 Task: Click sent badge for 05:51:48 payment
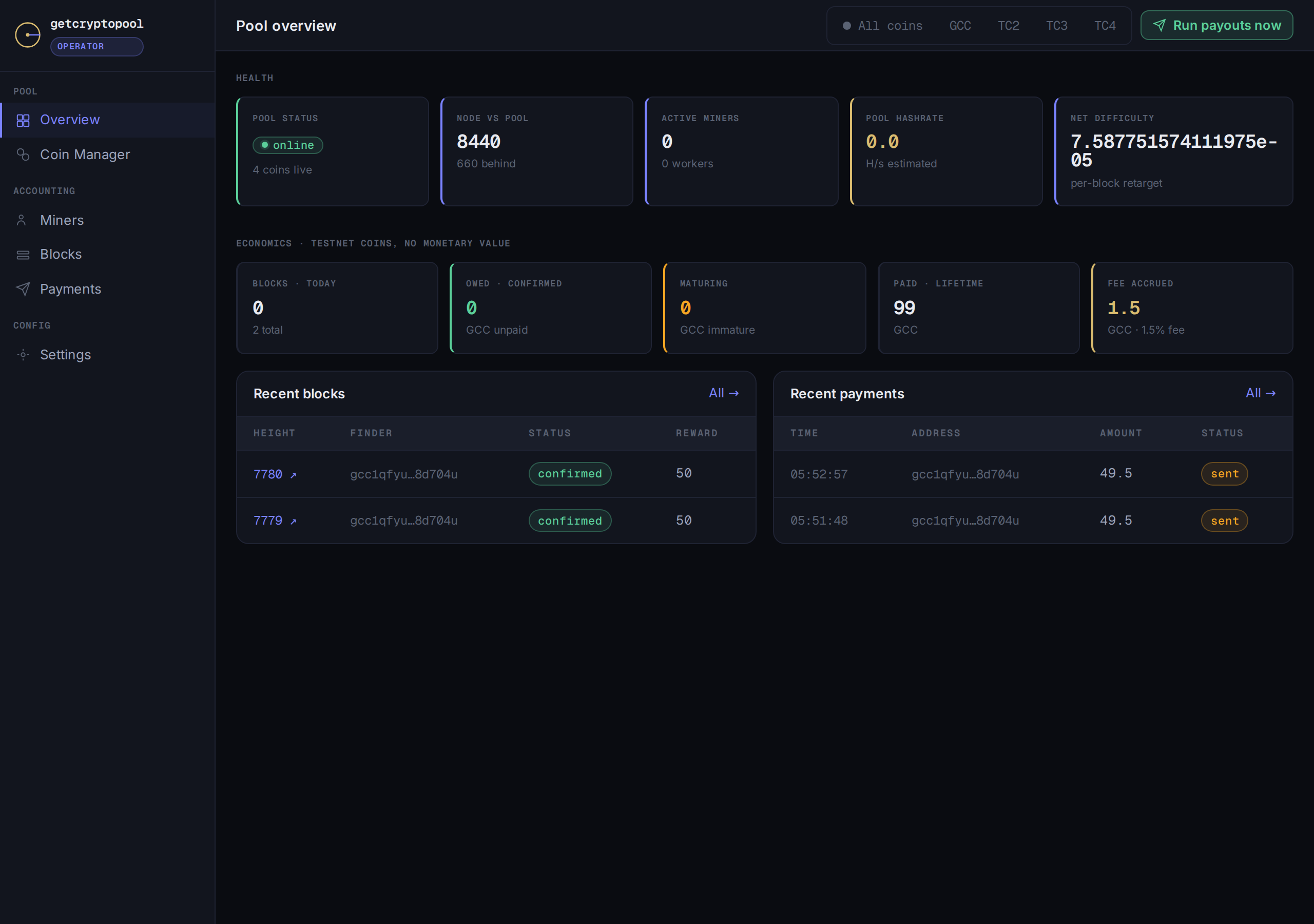[x=1224, y=521]
